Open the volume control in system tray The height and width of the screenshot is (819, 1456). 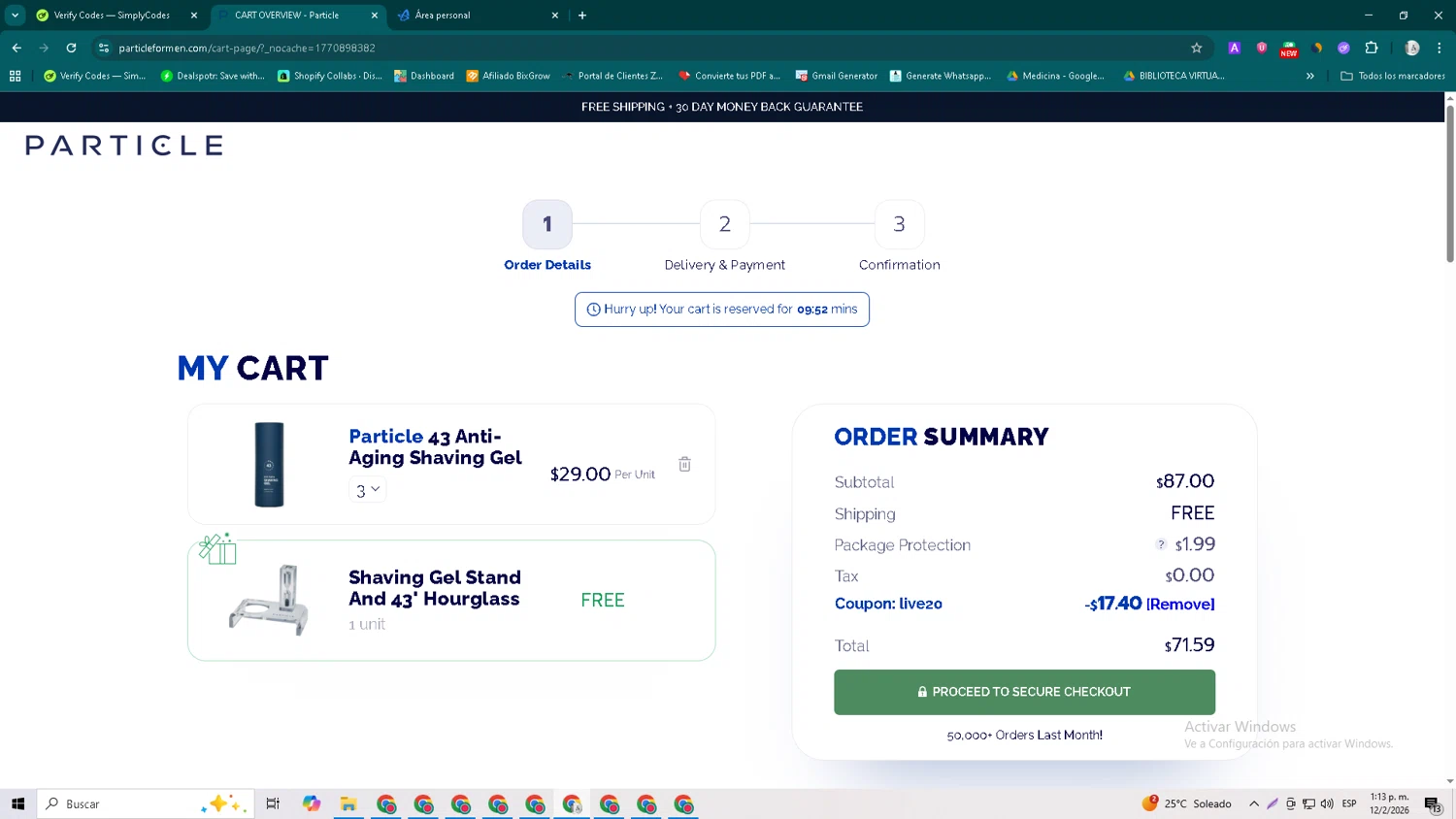[x=1327, y=803]
